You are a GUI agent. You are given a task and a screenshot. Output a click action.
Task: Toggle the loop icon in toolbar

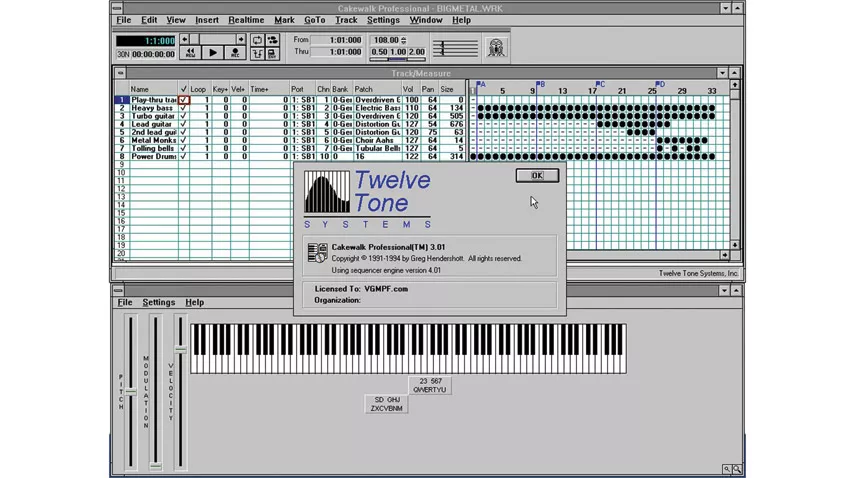[x=257, y=40]
